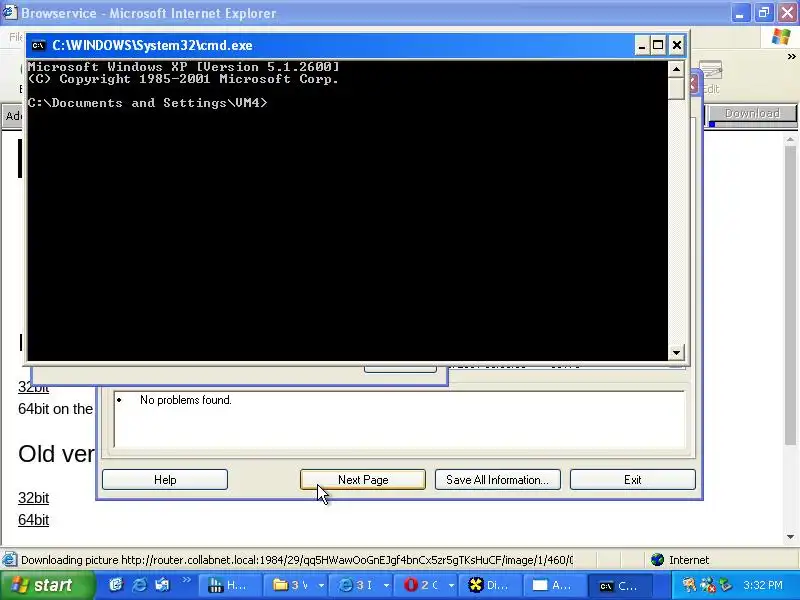
Task: Click the download progress bar under the Download button
Action: point(752,124)
